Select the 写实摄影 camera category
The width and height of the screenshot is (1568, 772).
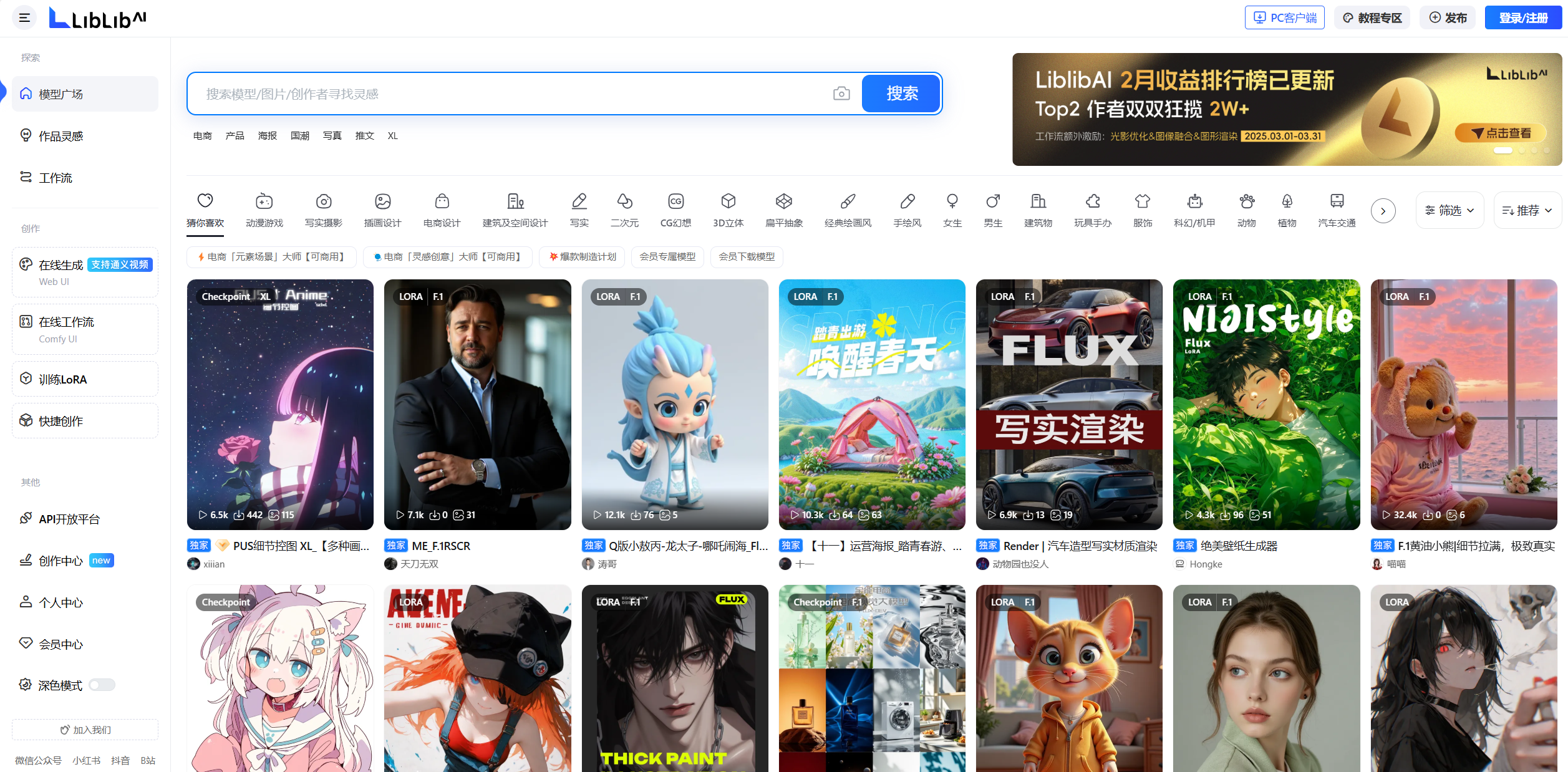click(324, 210)
